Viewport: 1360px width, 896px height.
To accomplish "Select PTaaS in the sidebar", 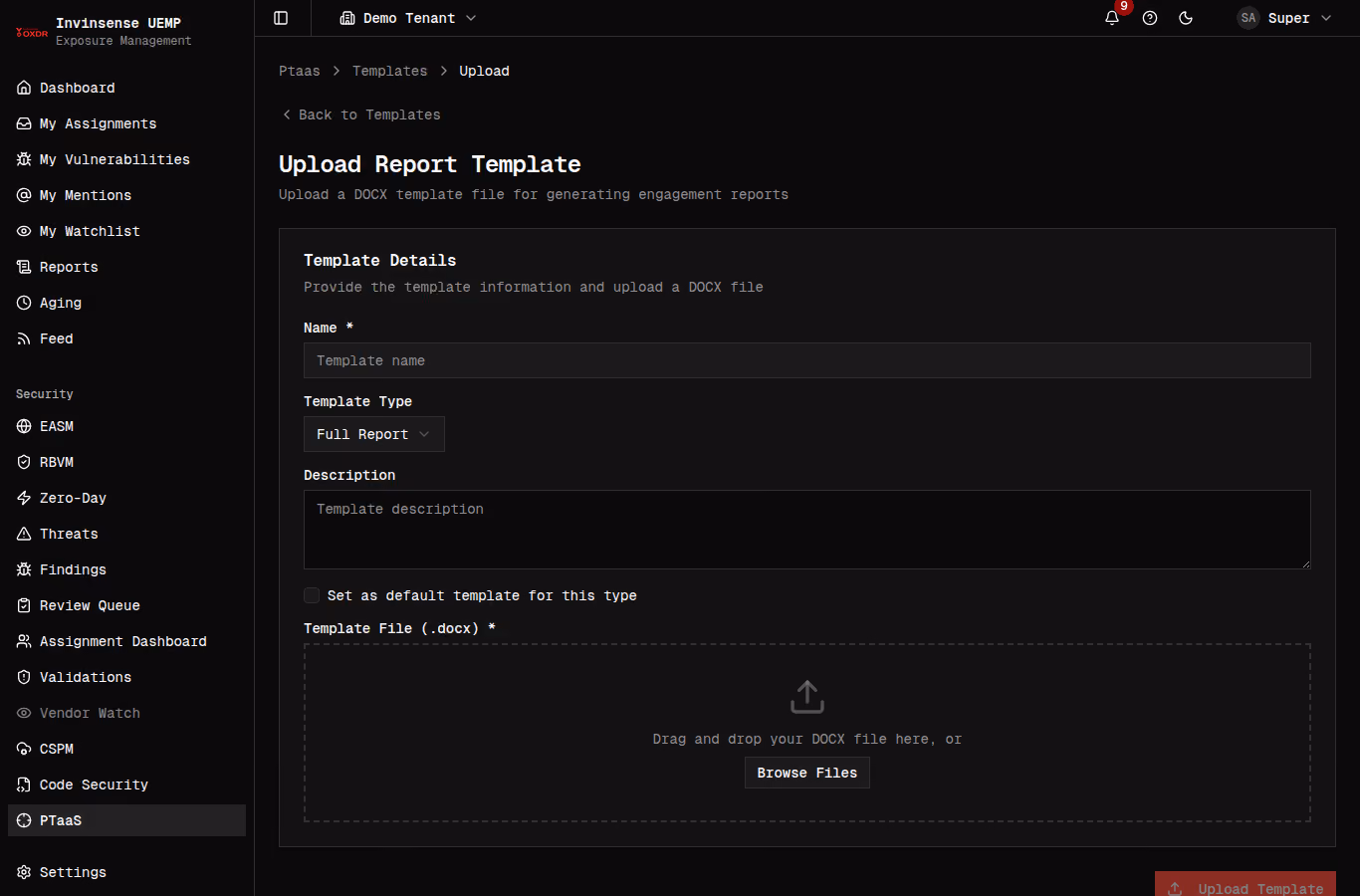I will tap(126, 820).
